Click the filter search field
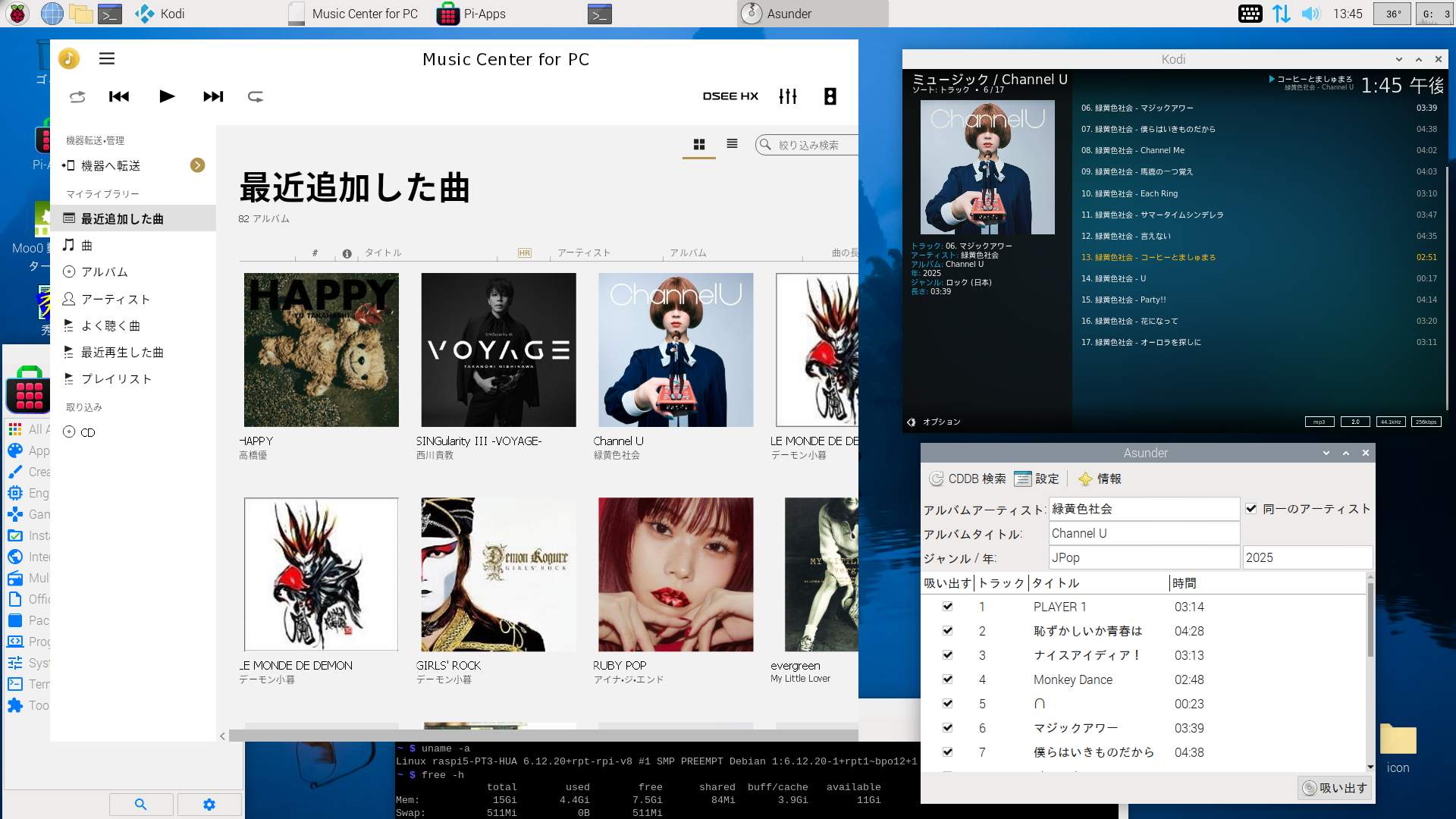1456x819 pixels. (x=808, y=145)
